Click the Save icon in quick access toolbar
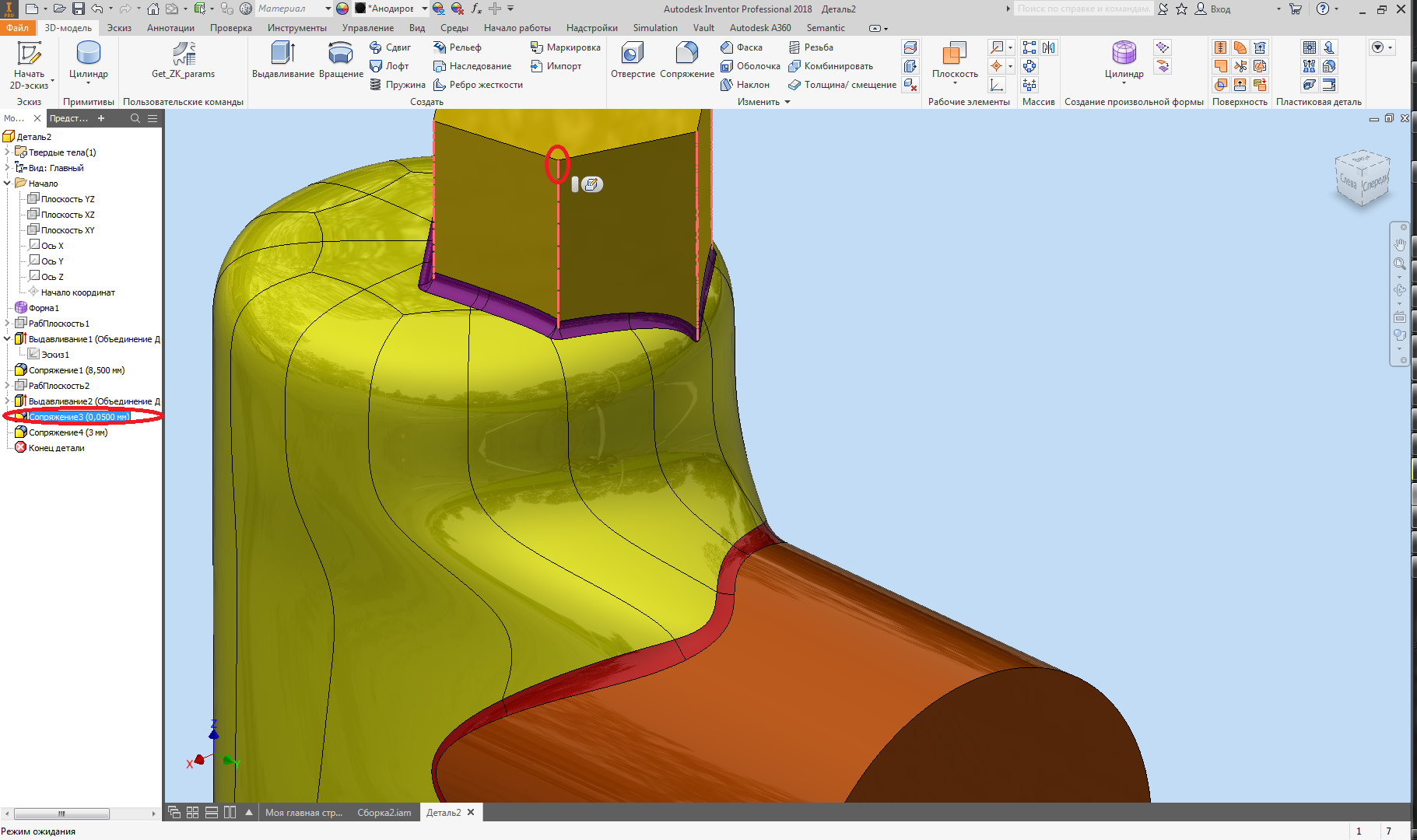The height and width of the screenshot is (840, 1417). (79, 9)
